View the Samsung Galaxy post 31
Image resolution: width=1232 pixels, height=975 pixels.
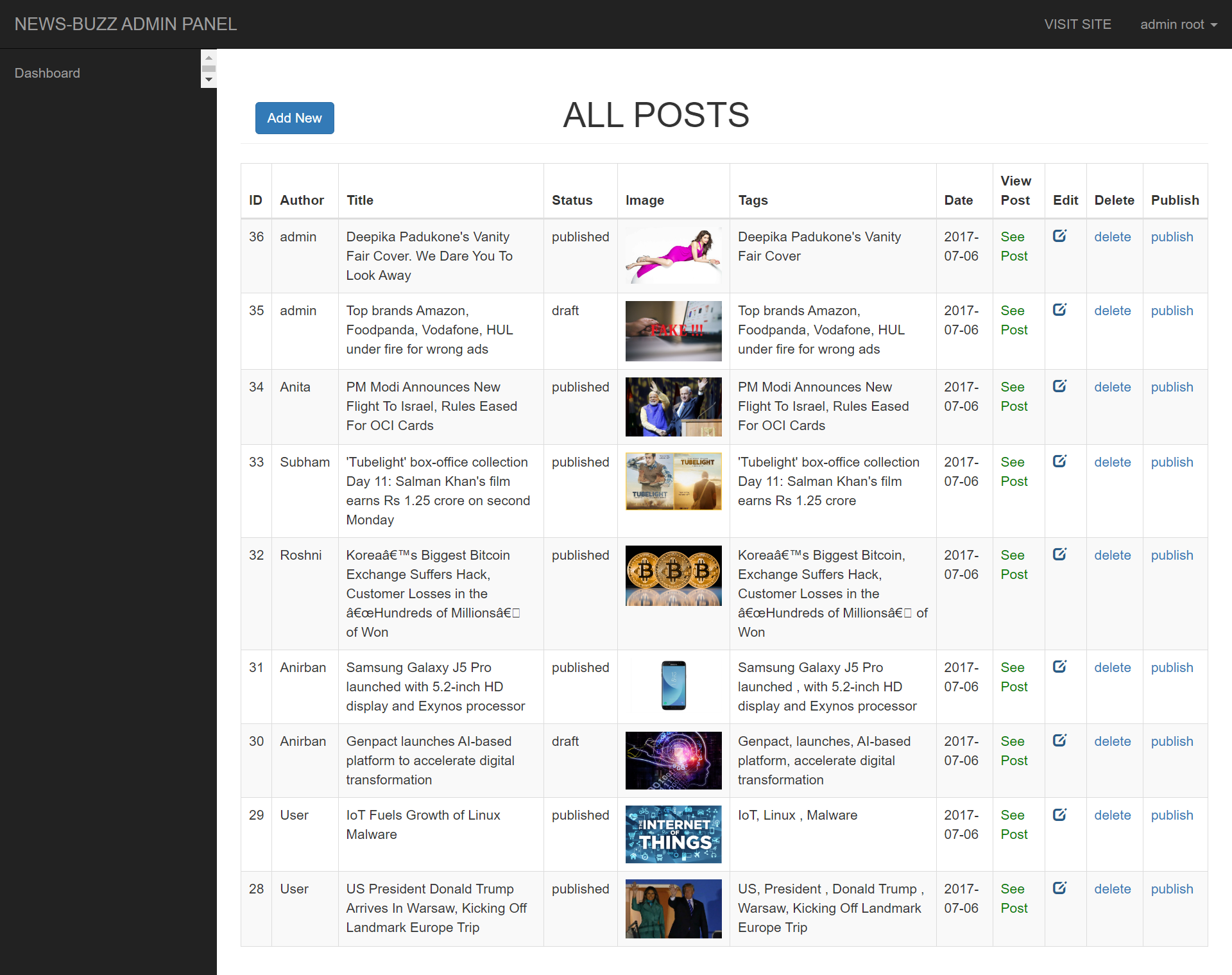(x=1014, y=677)
